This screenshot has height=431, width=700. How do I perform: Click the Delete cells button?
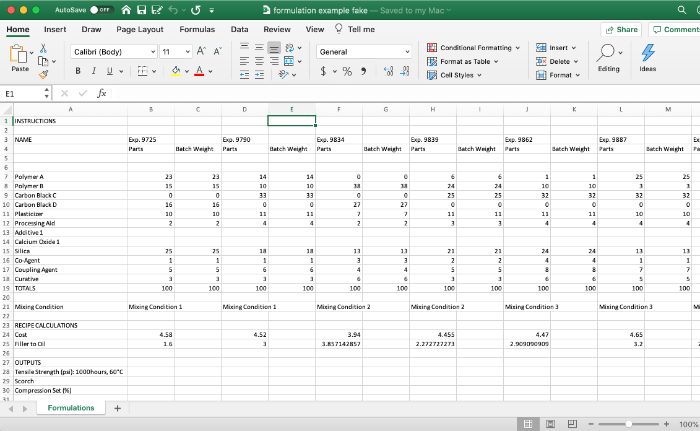[557, 61]
